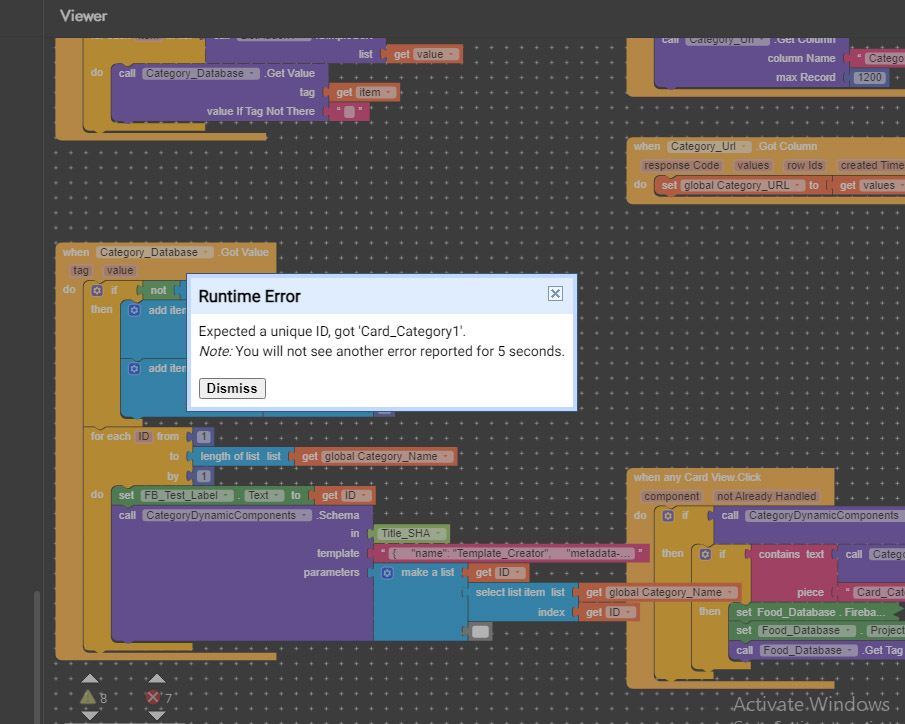
Task: Click the 1200 max Record number
Action: (869, 77)
